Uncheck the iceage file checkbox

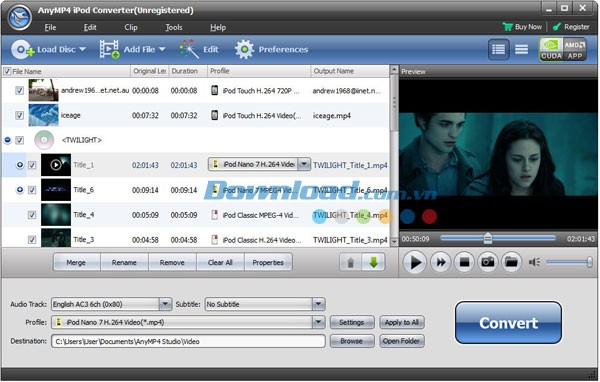click(x=20, y=115)
